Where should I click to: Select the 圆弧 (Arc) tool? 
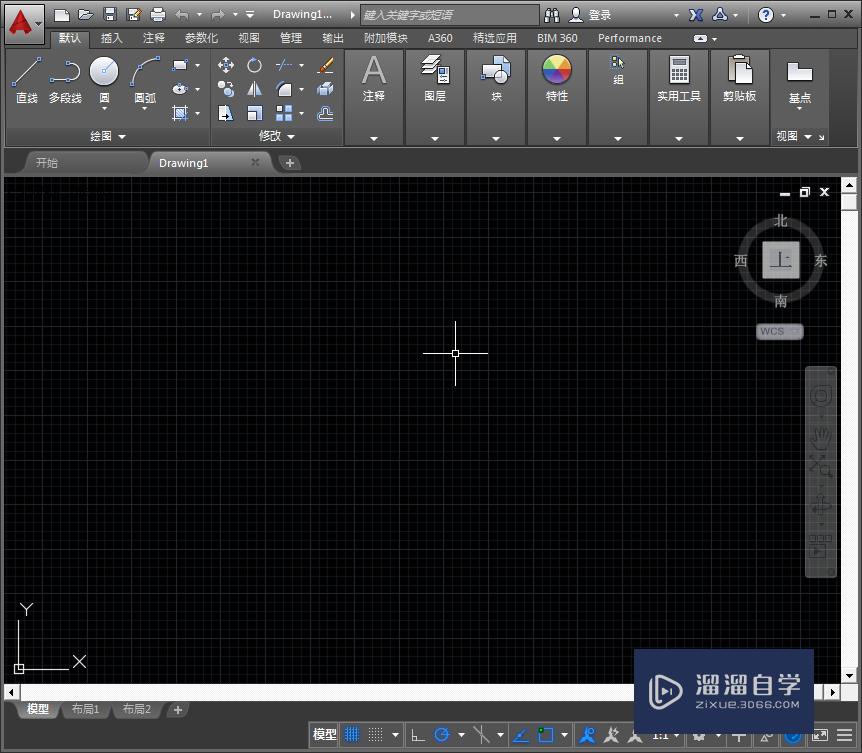click(143, 72)
